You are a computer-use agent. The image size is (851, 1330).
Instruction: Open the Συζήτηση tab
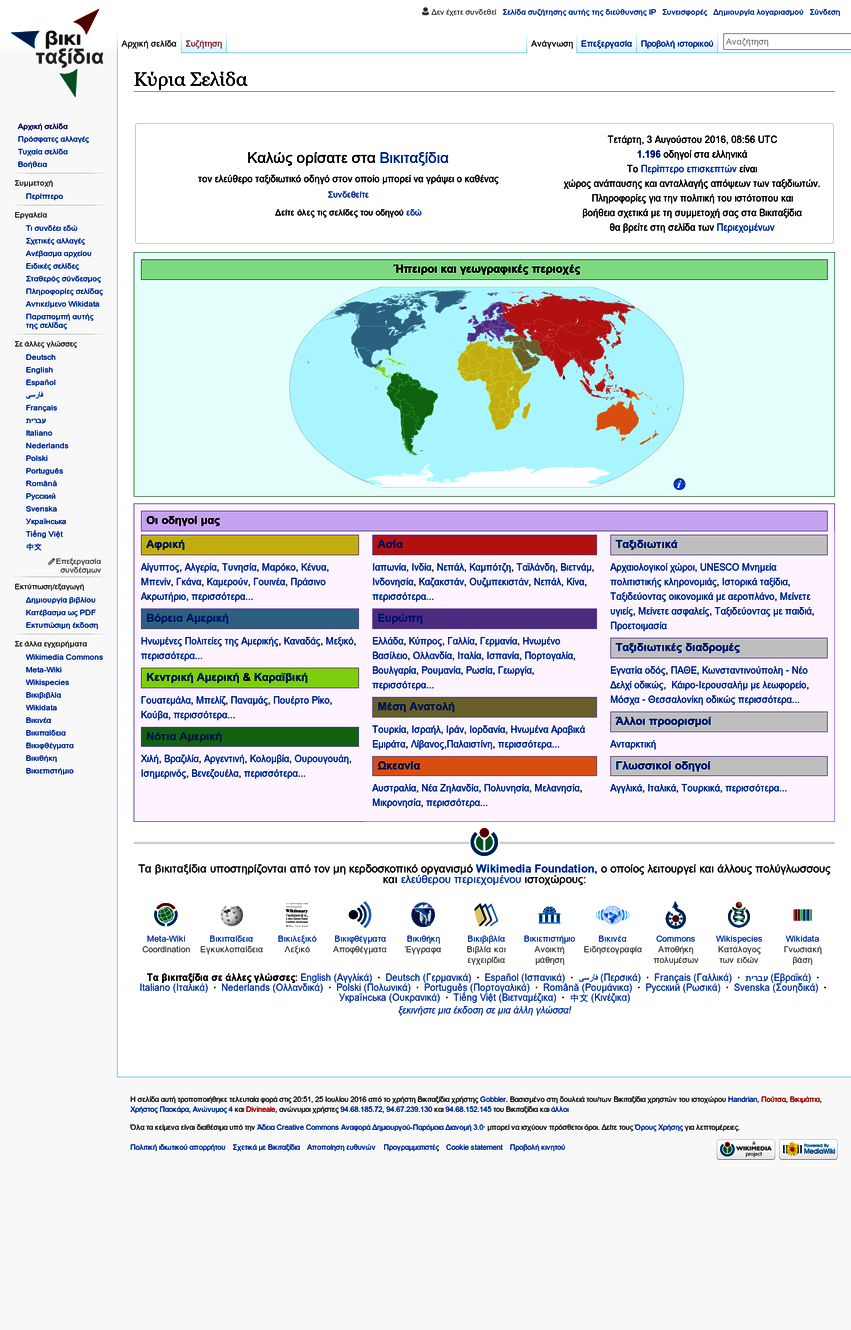pyautogui.click(x=203, y=44)
